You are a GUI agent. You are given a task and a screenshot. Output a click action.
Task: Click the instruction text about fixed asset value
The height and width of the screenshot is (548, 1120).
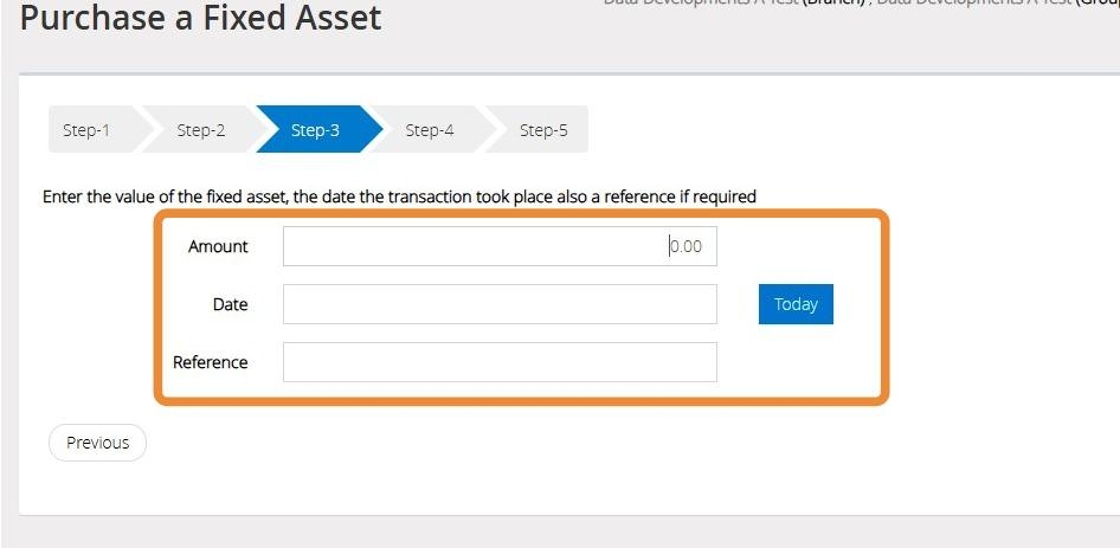click(399, 196)
